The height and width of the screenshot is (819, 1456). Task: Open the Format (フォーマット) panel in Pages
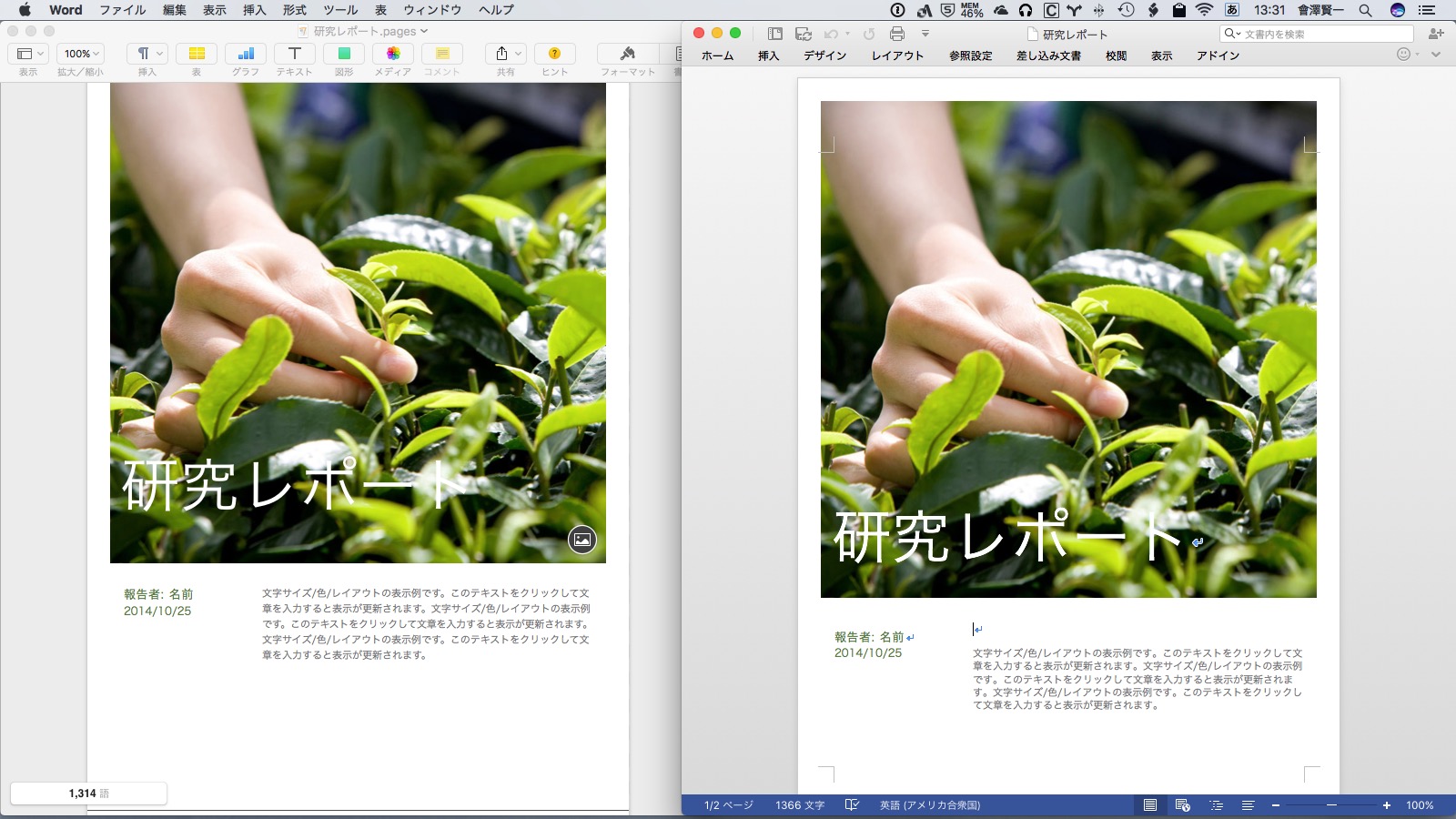point(628,53)
